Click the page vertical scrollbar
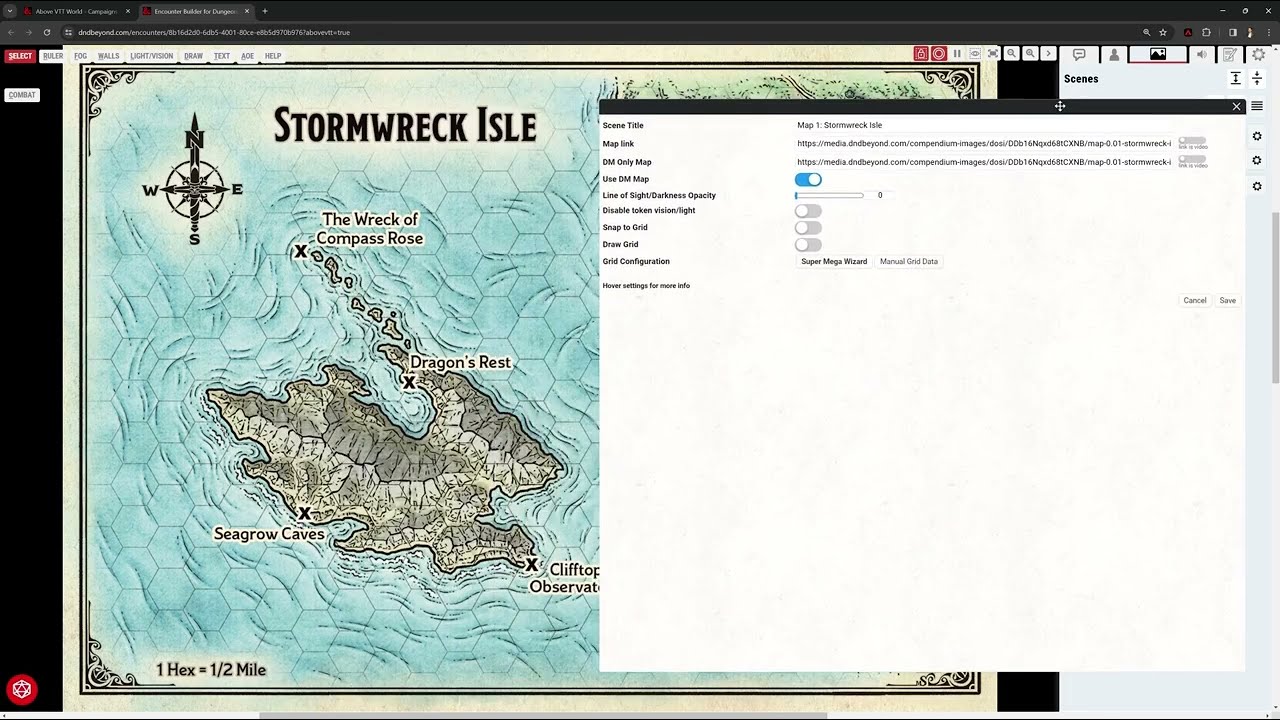 pyautogui.click(x=1276, y=297)
